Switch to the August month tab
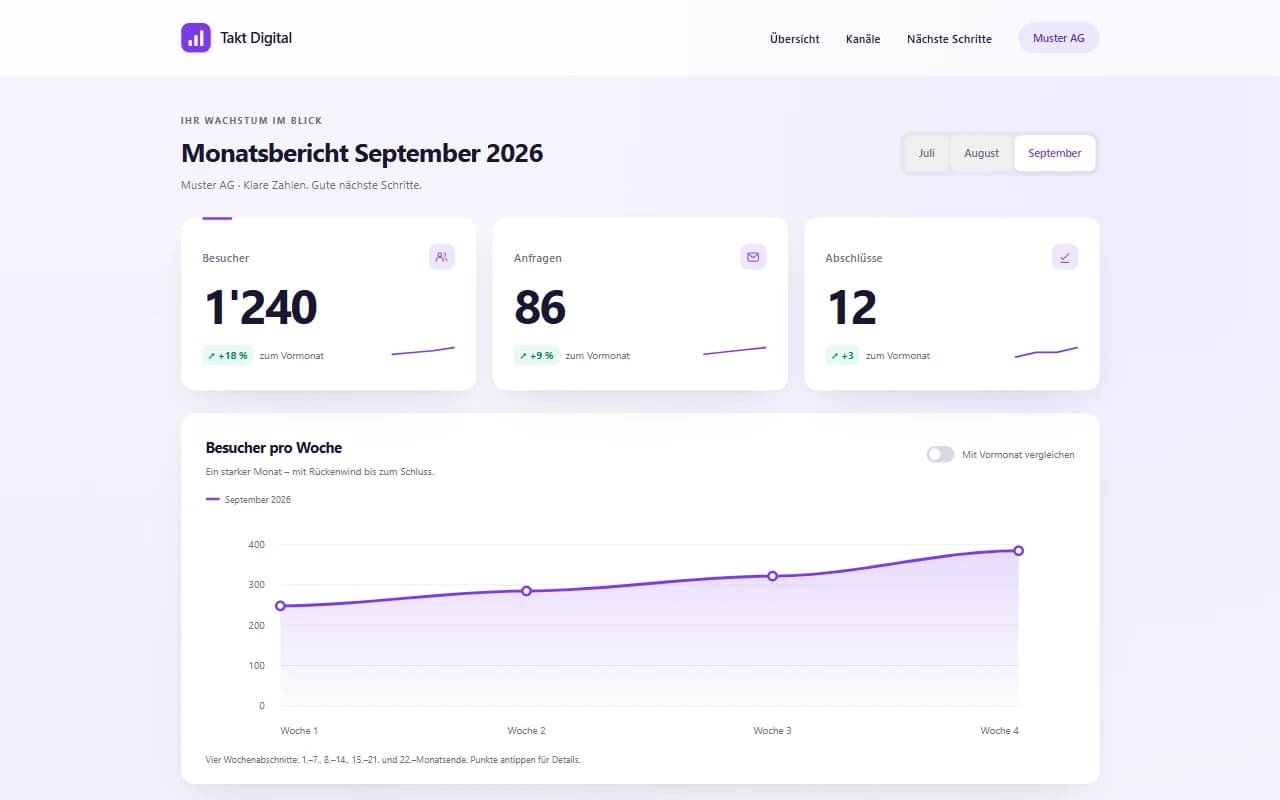 [982, 153]
